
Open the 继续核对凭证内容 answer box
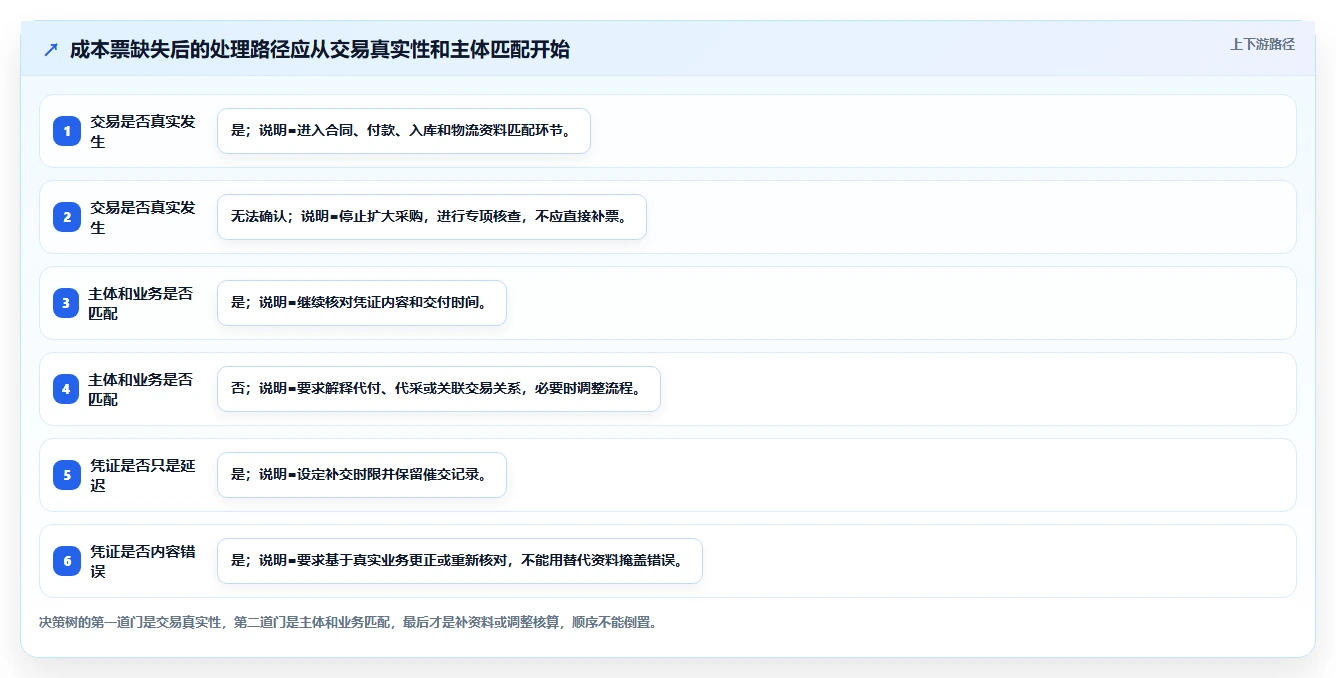click(x=362, y=303)
